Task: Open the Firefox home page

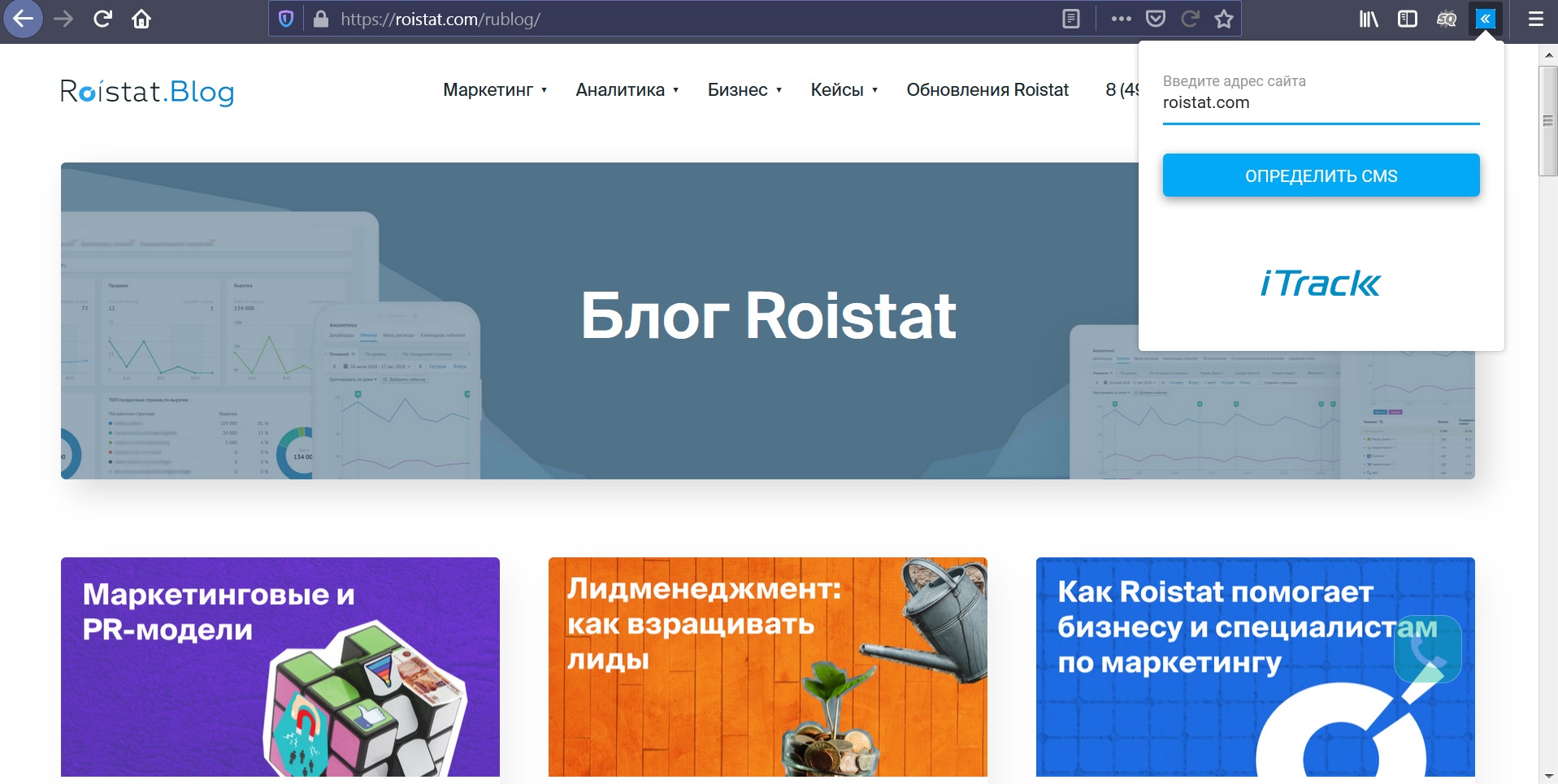Action: pyautogui.click(x=142, y=18)
